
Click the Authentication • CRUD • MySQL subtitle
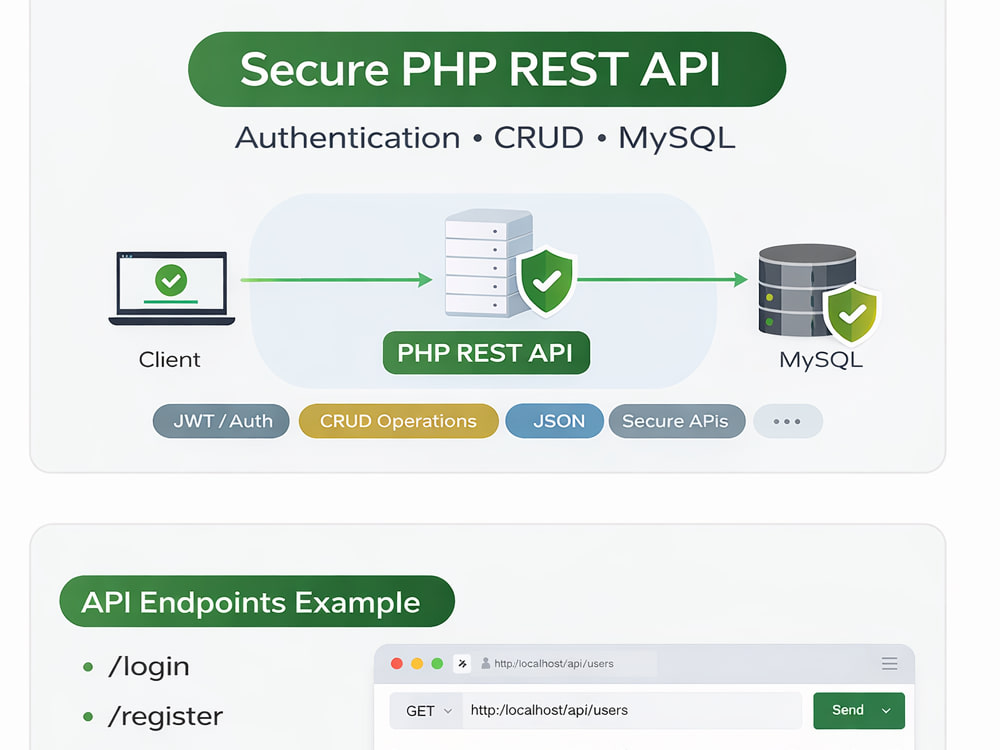coord(485,138)
